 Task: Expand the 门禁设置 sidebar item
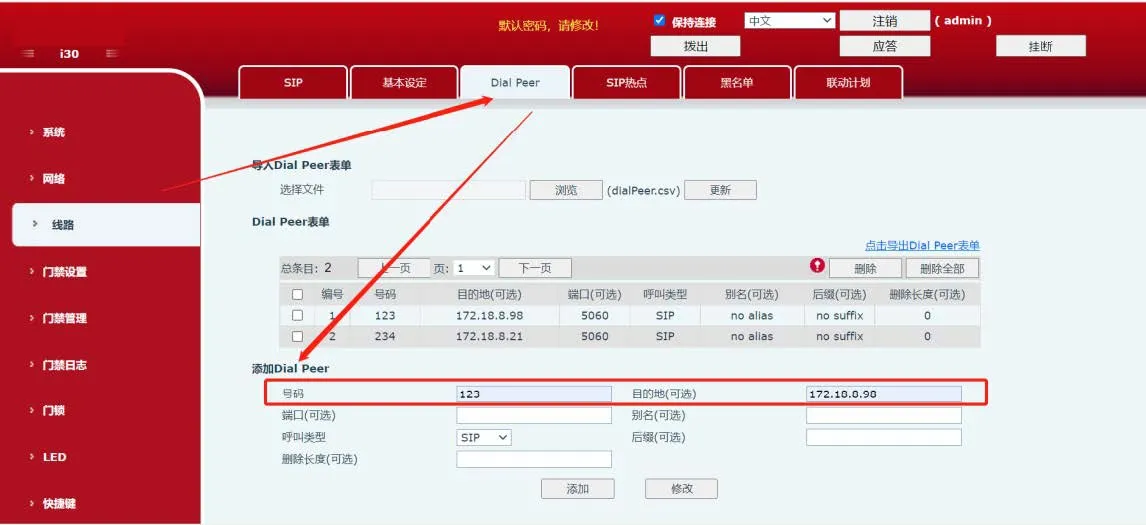(x=64, y=272)
